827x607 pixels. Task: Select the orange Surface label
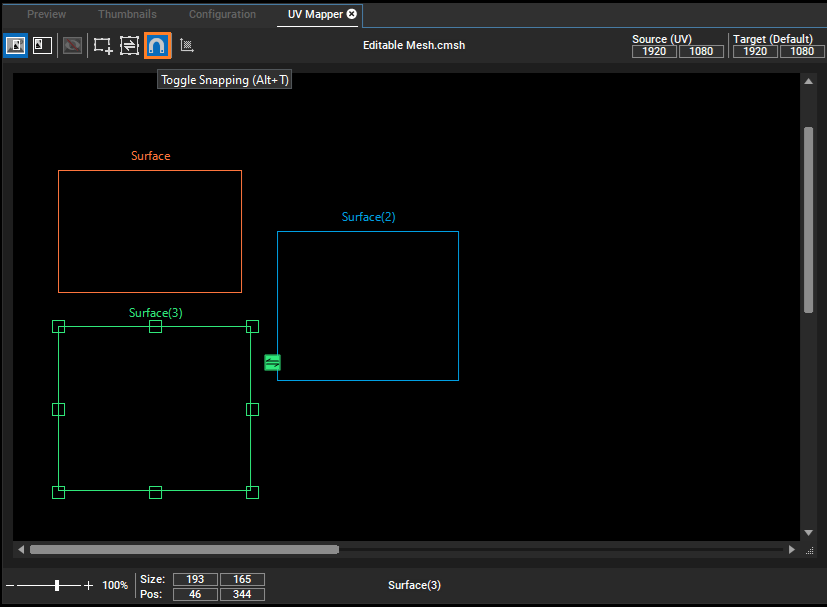[x=150, y=156]
